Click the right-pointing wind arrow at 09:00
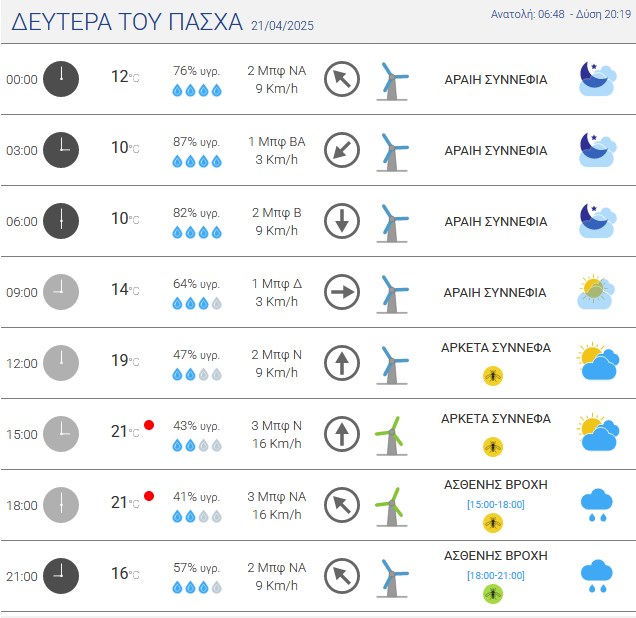Image resolution: width=636 pixels, height=618 pixels. [x=342, y=292]
